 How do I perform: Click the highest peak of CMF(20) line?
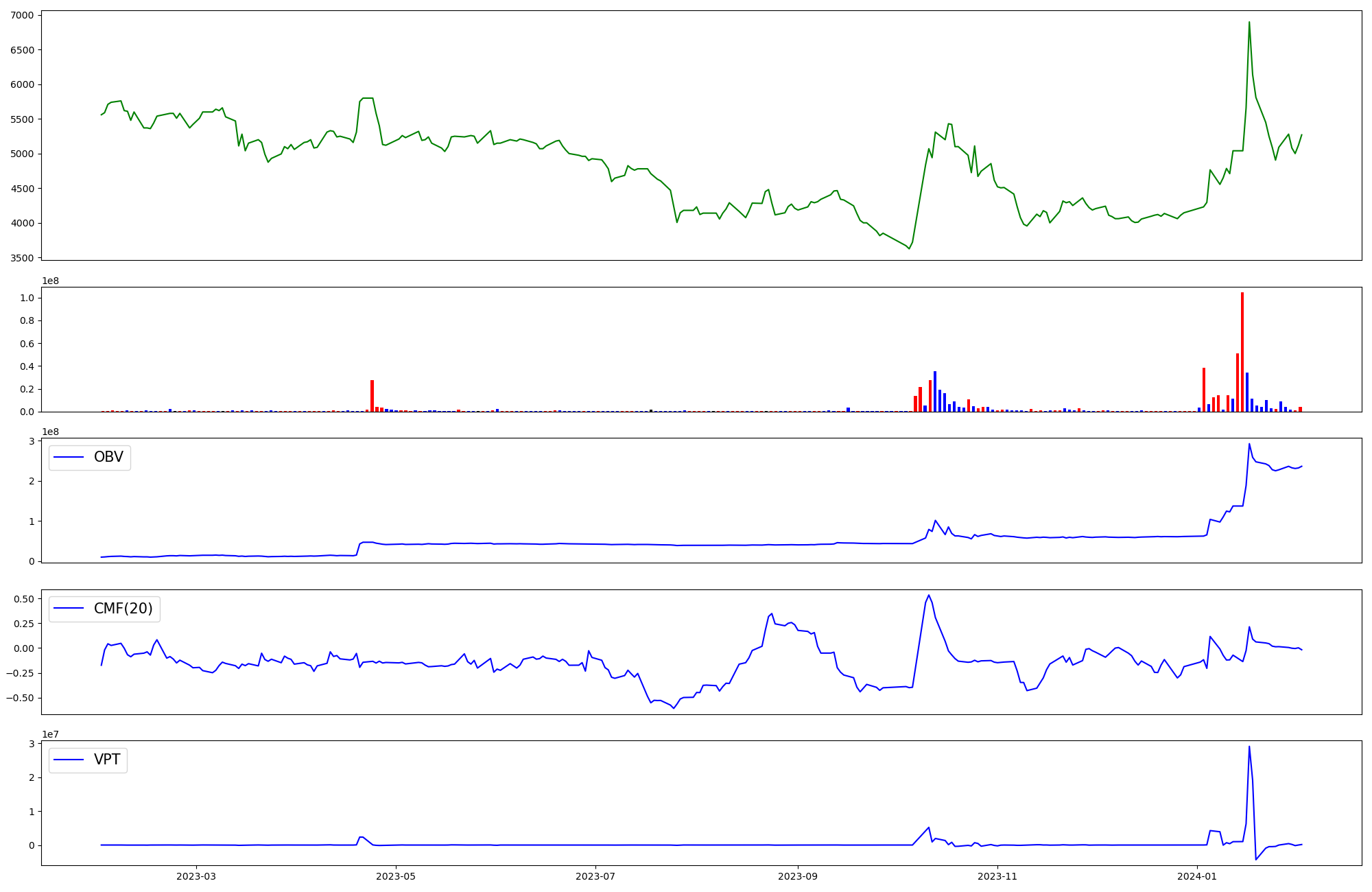pos(928,596)
